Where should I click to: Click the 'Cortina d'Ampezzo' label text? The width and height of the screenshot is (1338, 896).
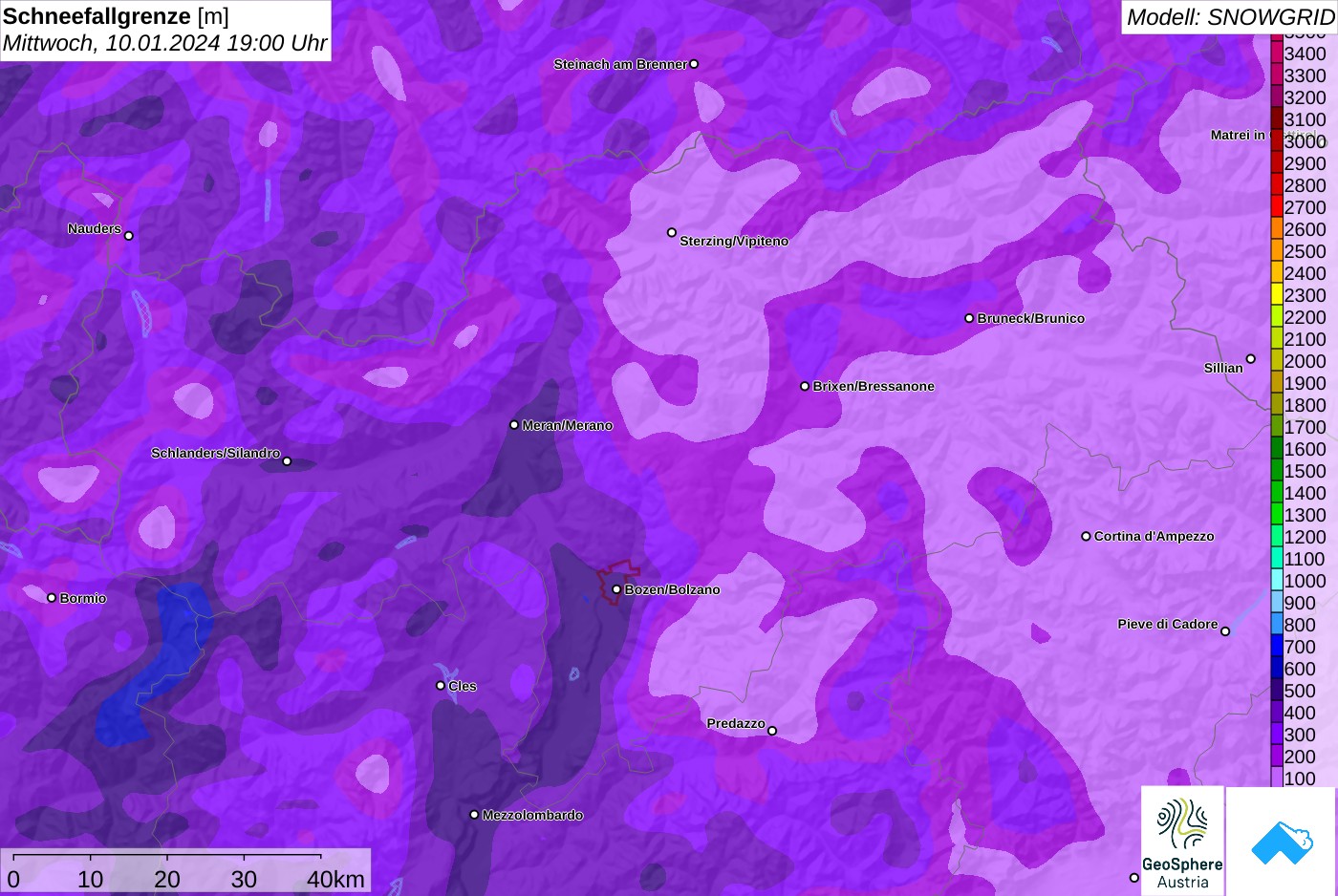(x=1155, y=536)
